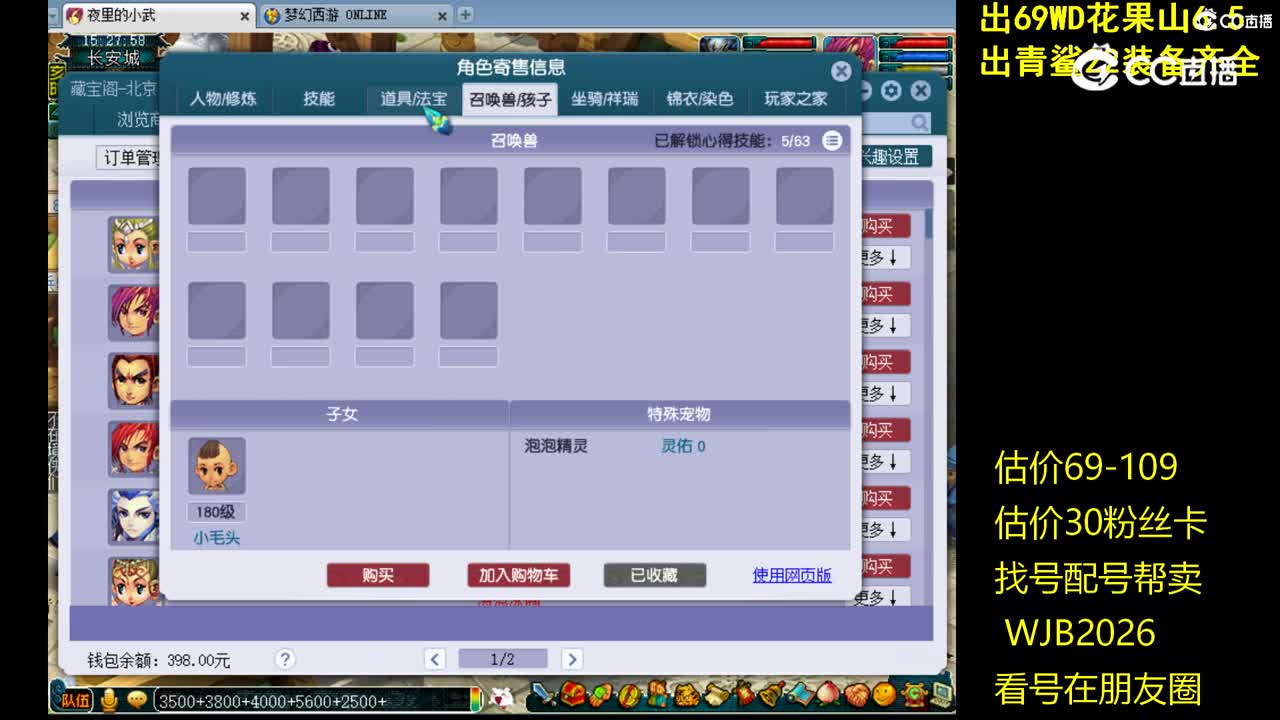
Task: Click the 小毛头 child portrait
Action: [217, 466]
